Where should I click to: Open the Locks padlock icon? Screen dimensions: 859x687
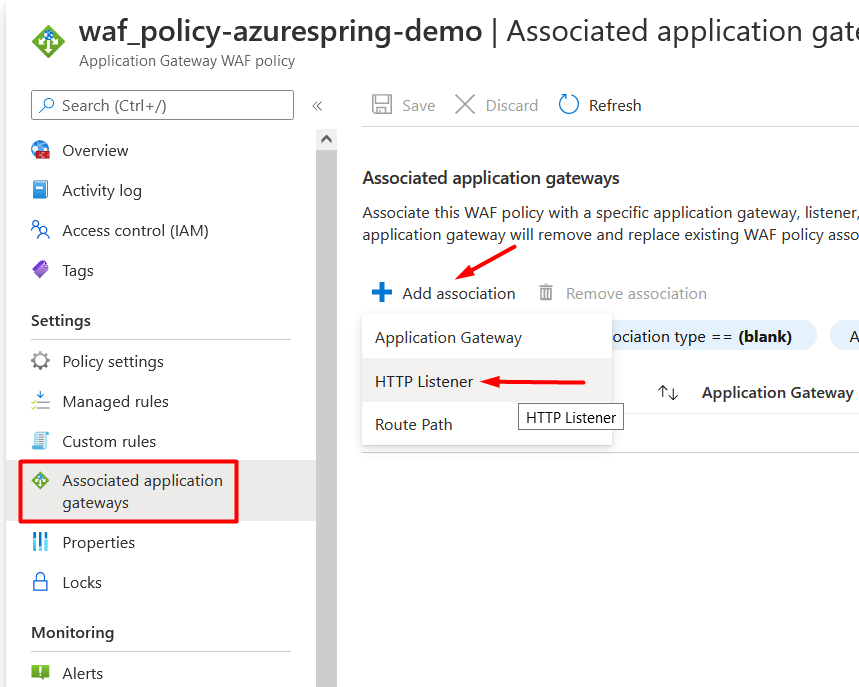(x=41, y=582)
